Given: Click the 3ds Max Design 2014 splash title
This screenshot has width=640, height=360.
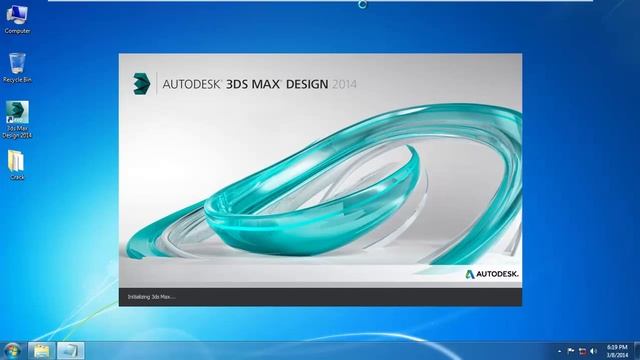Looking at the screenshot, I should 259,84.
